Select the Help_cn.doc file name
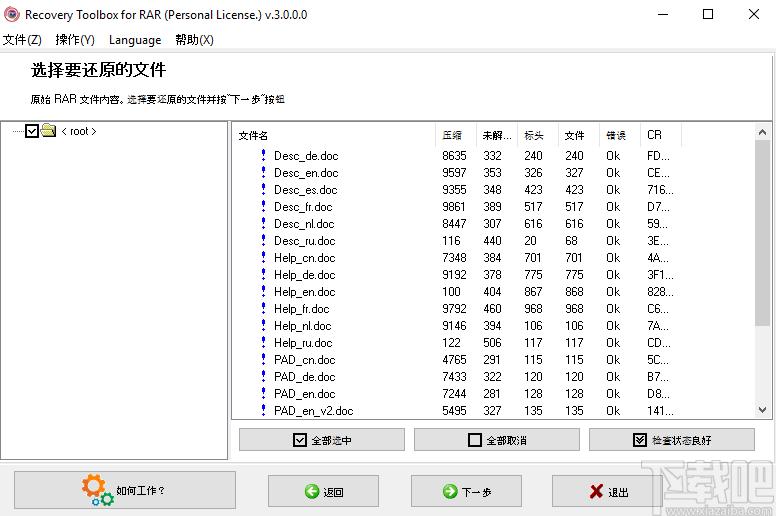Image resolution: width=776 pixels, height=516 pixels. click(304, 258)
